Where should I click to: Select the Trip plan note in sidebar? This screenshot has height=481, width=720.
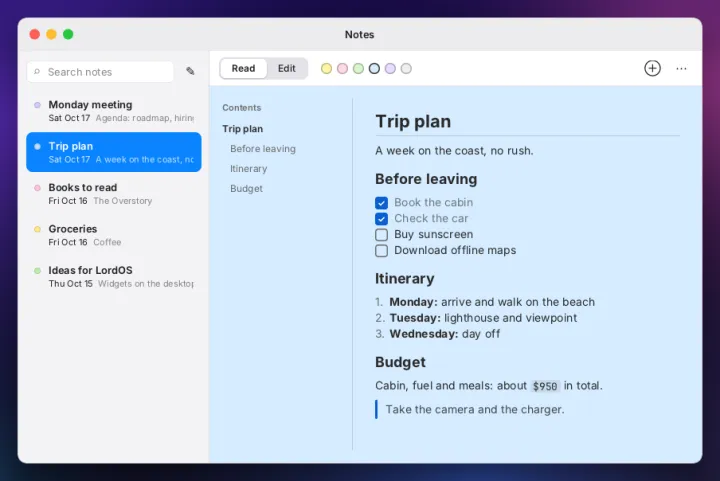tap(114, 152)
